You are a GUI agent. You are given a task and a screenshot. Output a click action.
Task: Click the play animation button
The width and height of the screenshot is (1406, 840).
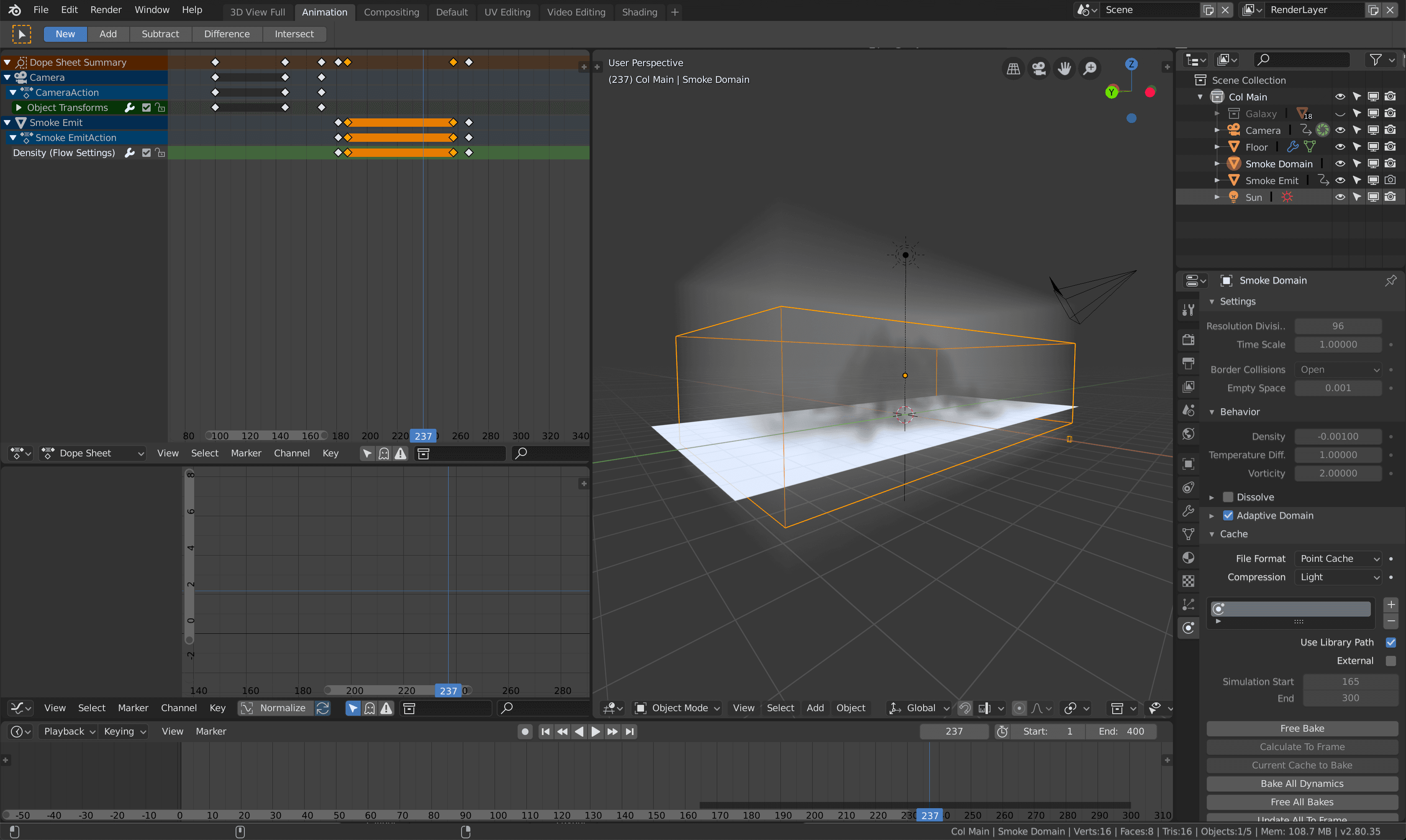[595, 731]
